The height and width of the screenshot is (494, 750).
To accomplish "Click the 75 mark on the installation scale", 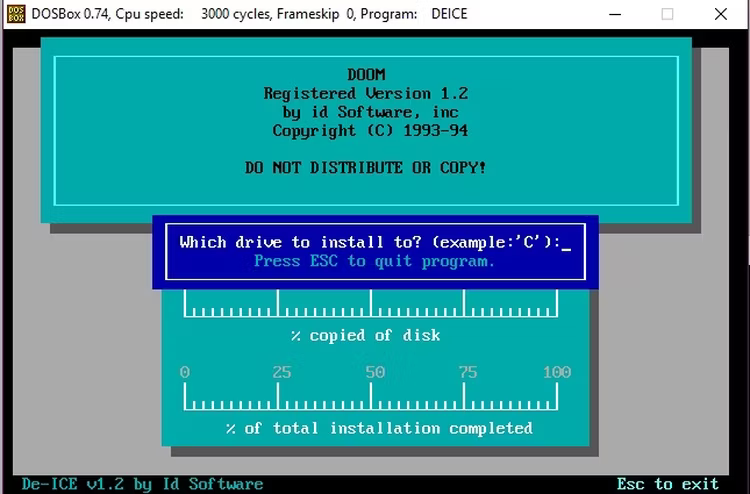I will (x=468, y=372).
